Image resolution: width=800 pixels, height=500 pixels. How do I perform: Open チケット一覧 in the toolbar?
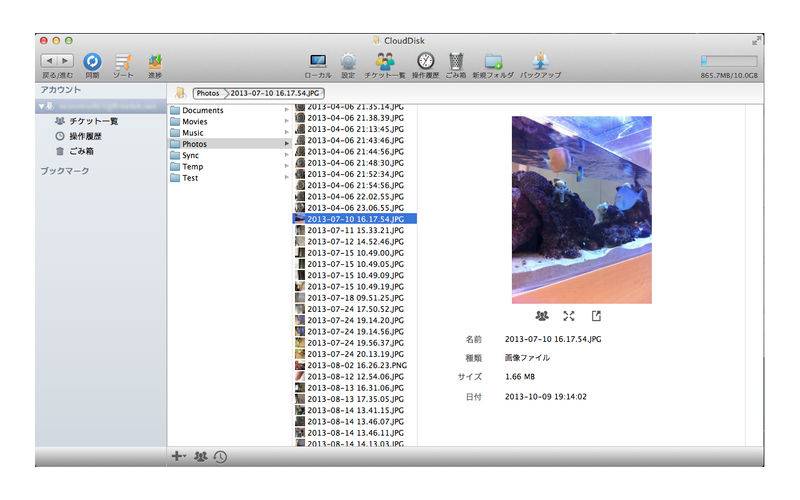coord(385,61)
